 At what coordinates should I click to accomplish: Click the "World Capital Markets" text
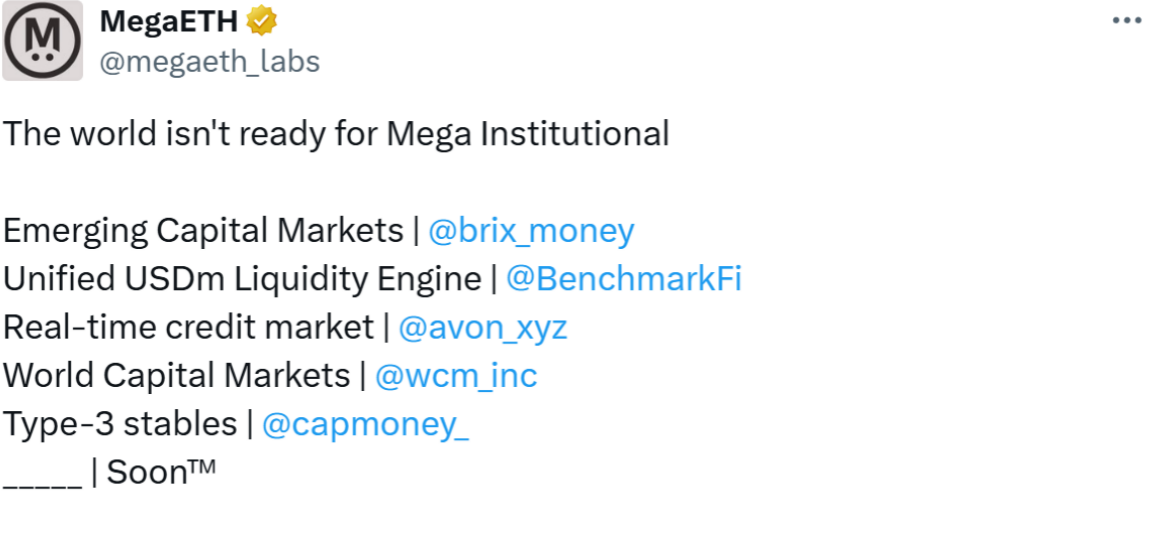click(x=177, y=376)
